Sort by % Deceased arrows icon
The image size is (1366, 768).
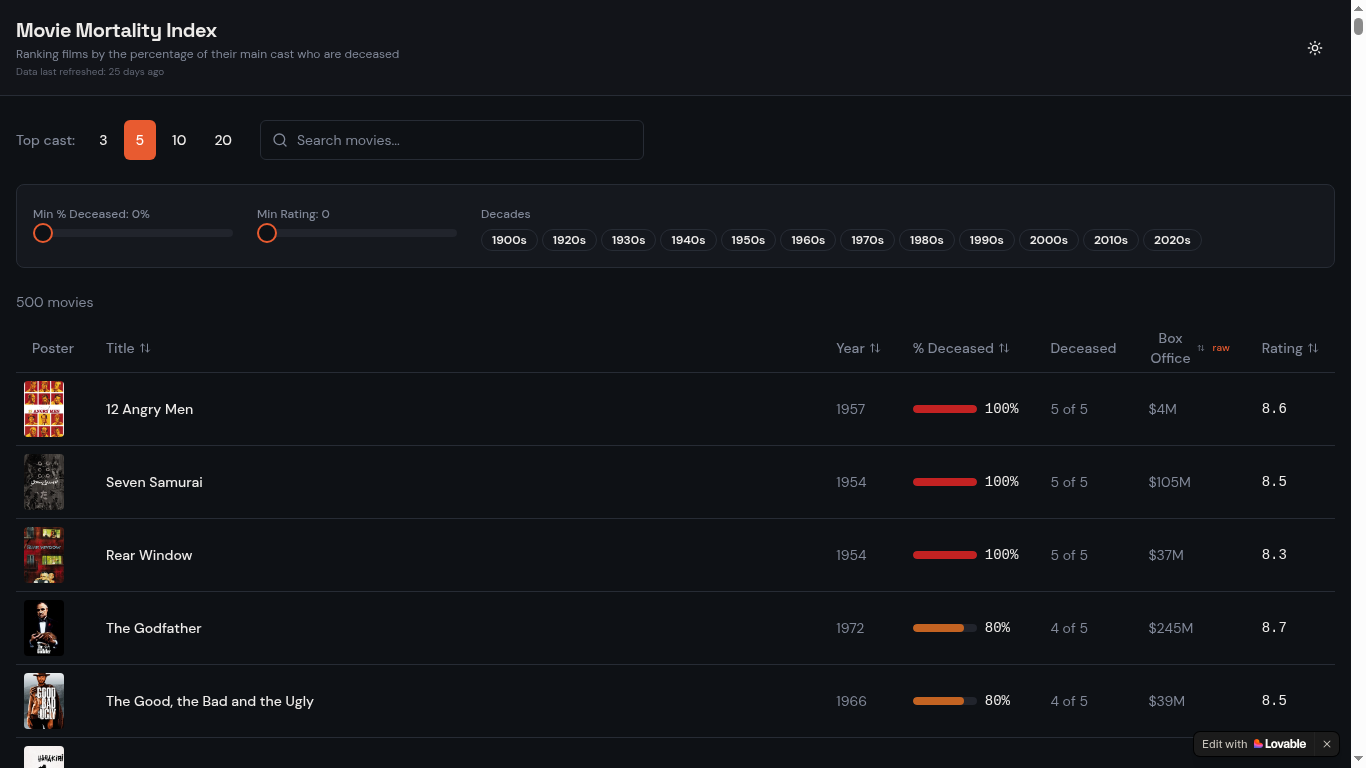[1004, 348]
